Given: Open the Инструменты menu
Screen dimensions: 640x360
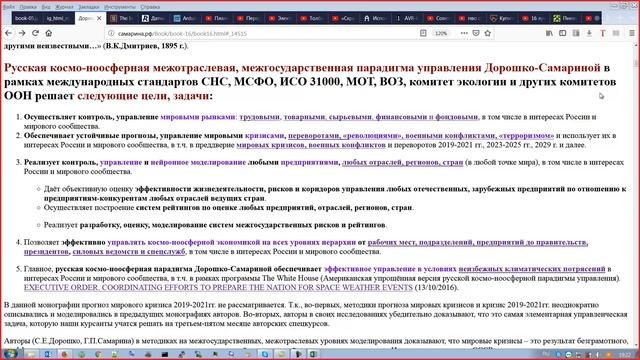Looking at the screenshot, I should [120, 7].
